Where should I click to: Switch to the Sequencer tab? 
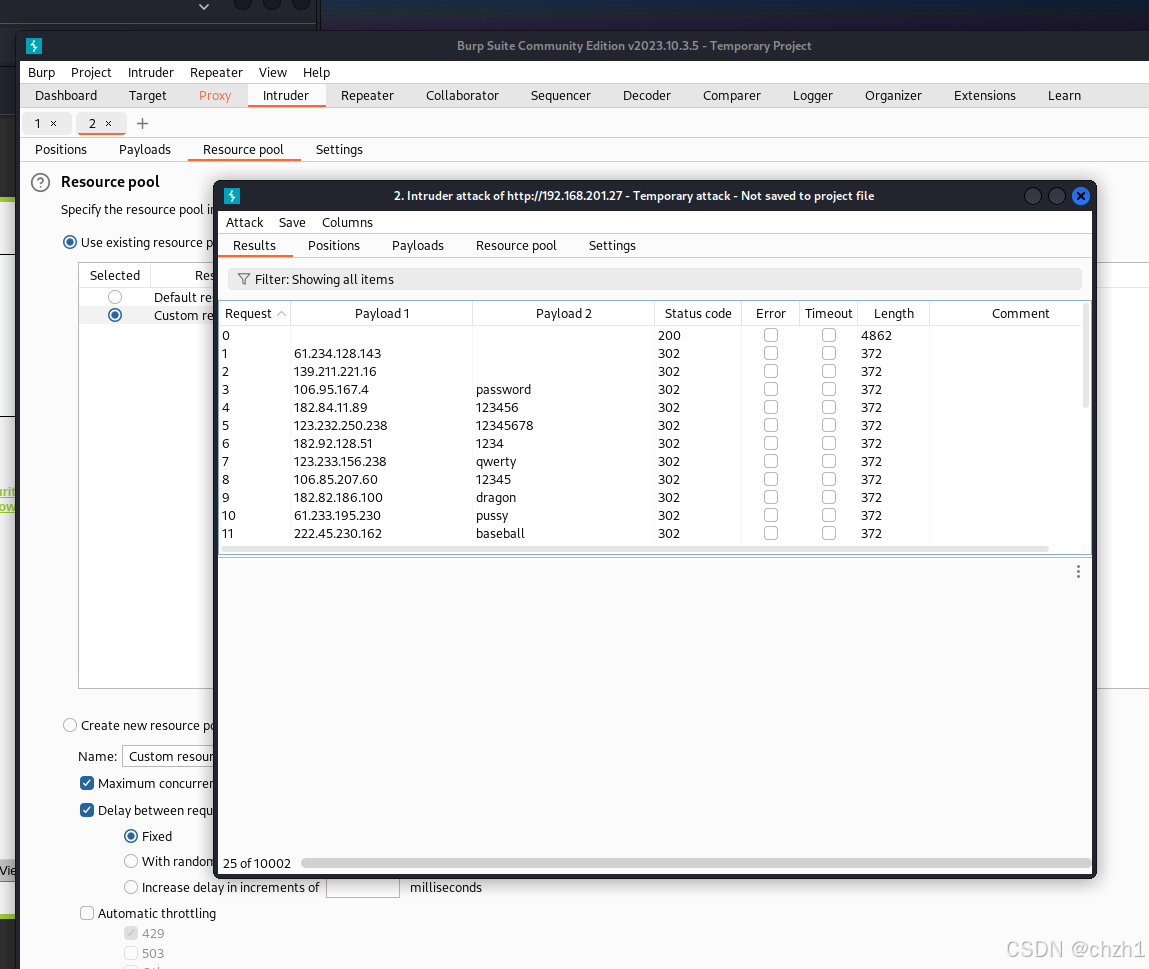(561, 95)
